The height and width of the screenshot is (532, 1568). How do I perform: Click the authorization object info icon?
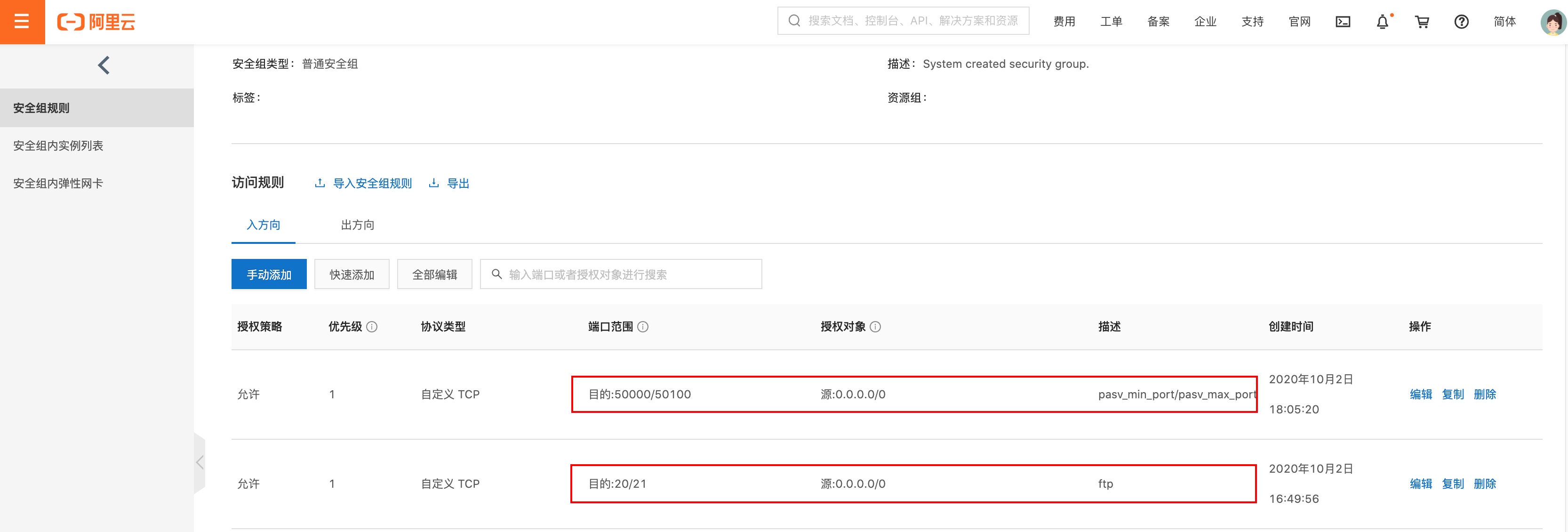pos(875,327)
